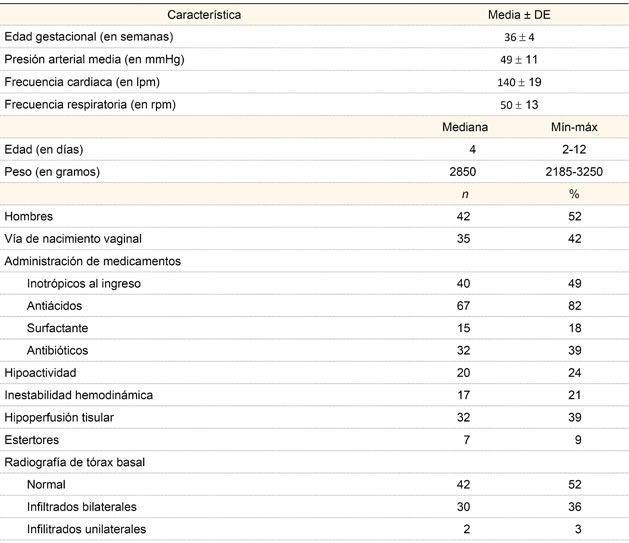Screen dimensions: 629x543
Task: Click the 'Inotrópicos al ingreso' row label
Action: [84, 284]
